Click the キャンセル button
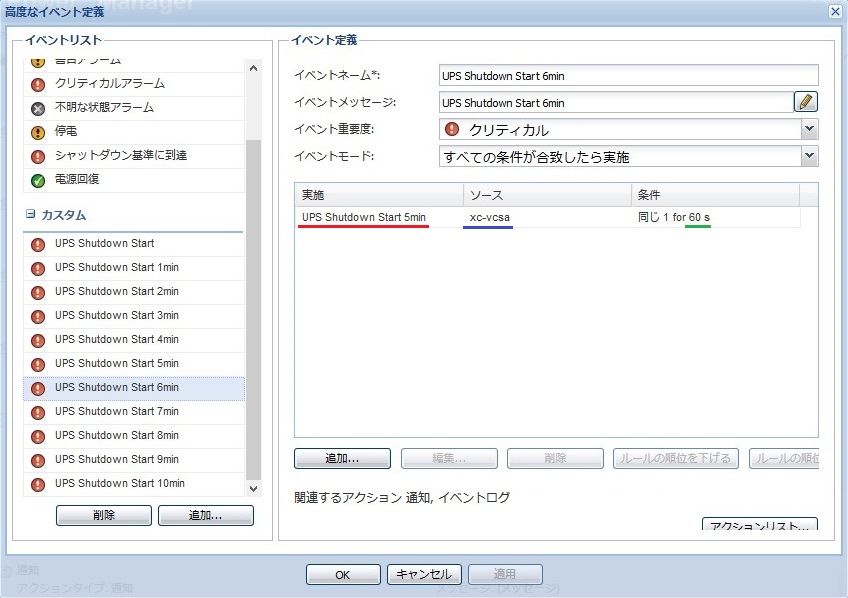The width and height of the screenshot is (848, 598). [424, 574]
